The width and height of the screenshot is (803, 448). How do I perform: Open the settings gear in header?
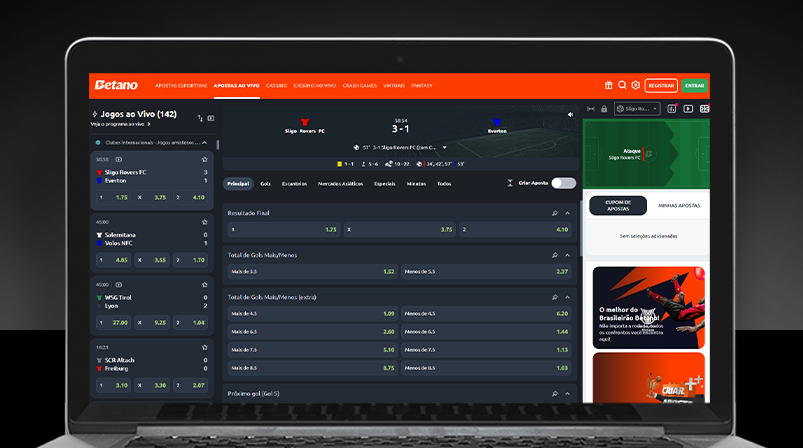click(x=635, y=85)
